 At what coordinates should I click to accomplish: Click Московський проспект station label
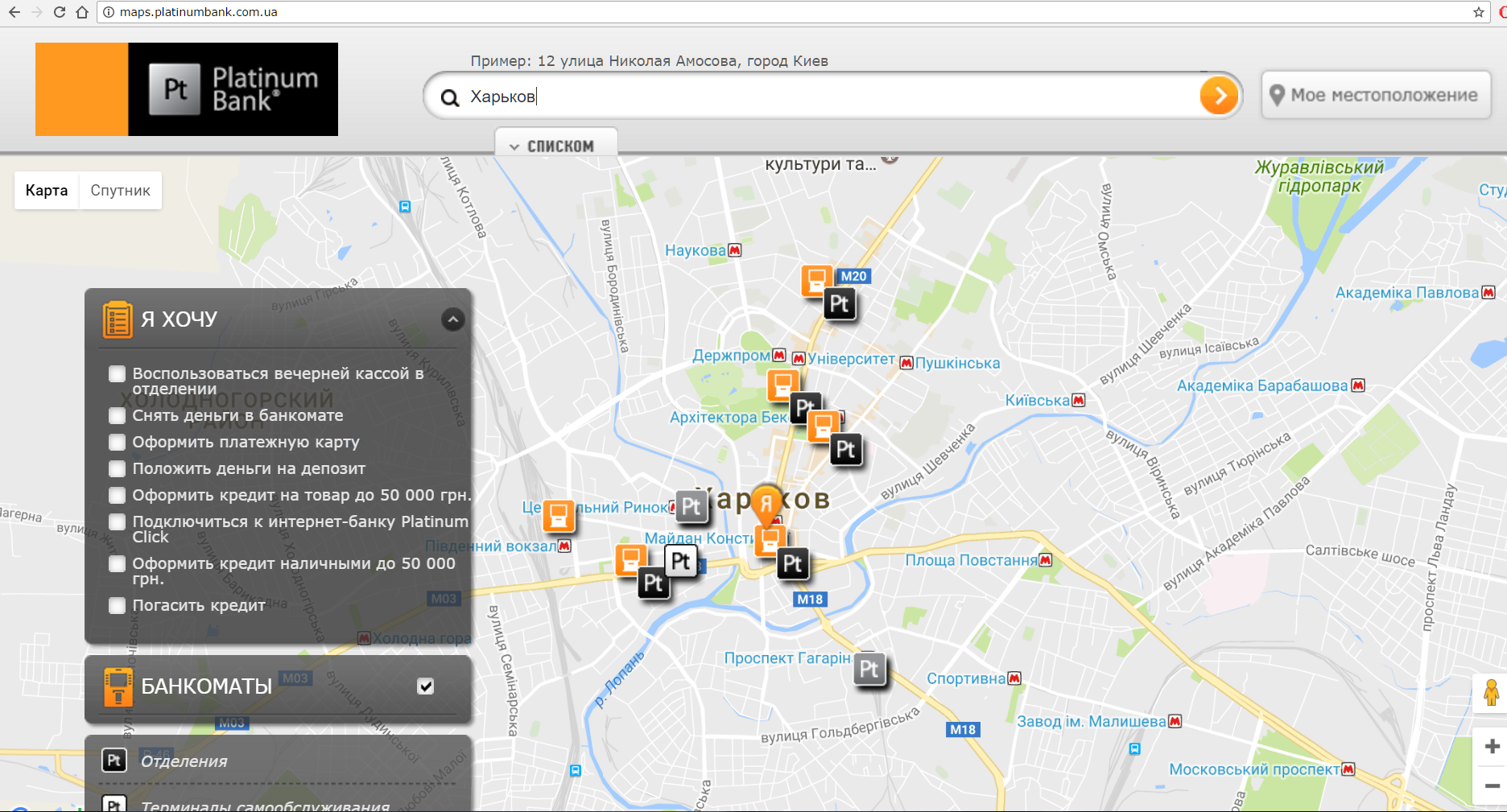(1254, 769)
